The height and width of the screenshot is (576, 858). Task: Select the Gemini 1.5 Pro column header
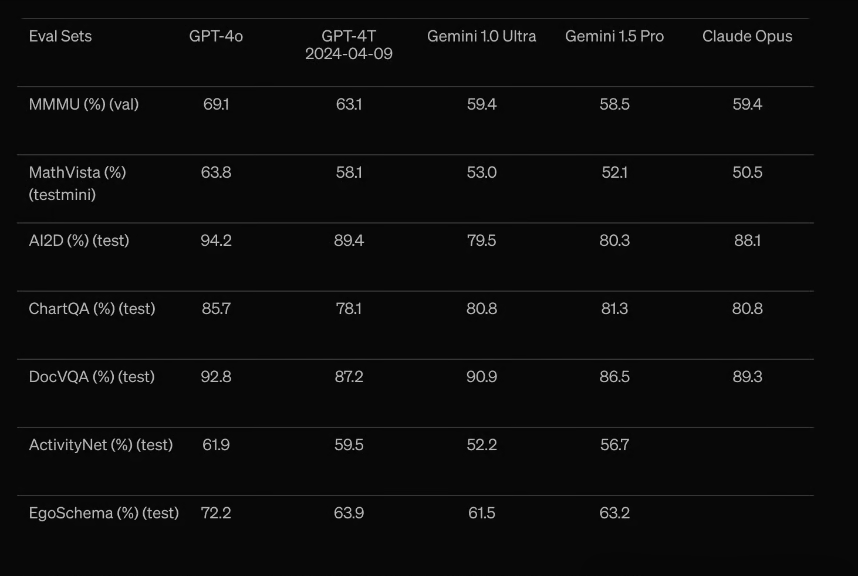[x=614, y=36]
